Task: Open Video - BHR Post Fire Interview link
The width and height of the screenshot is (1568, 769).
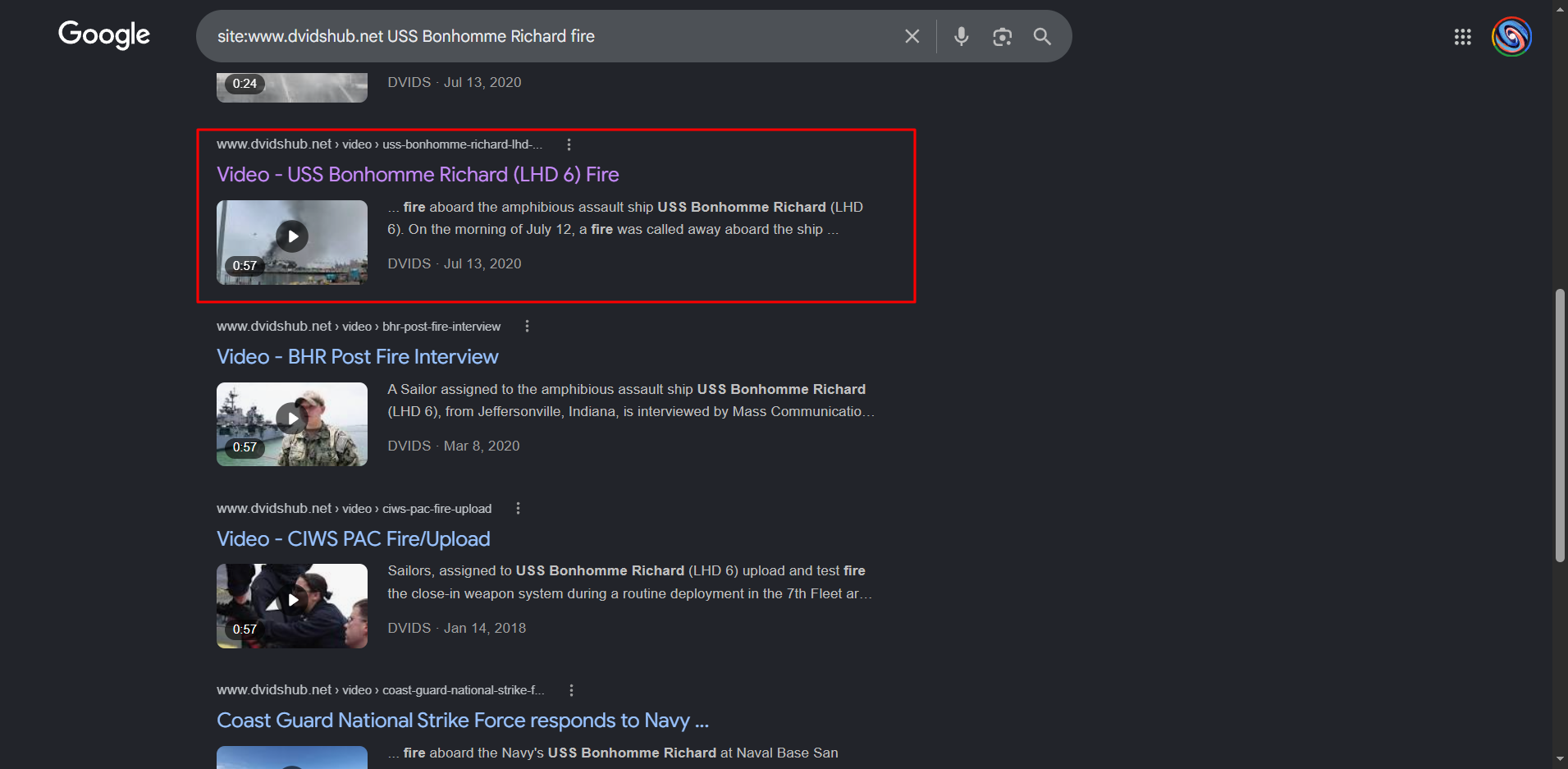Action: click(358, 357)
